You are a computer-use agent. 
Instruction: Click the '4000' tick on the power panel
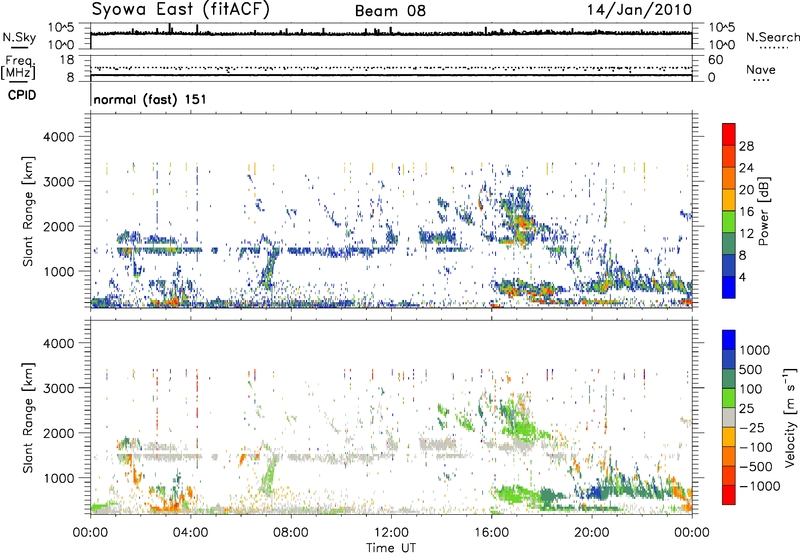58,137
